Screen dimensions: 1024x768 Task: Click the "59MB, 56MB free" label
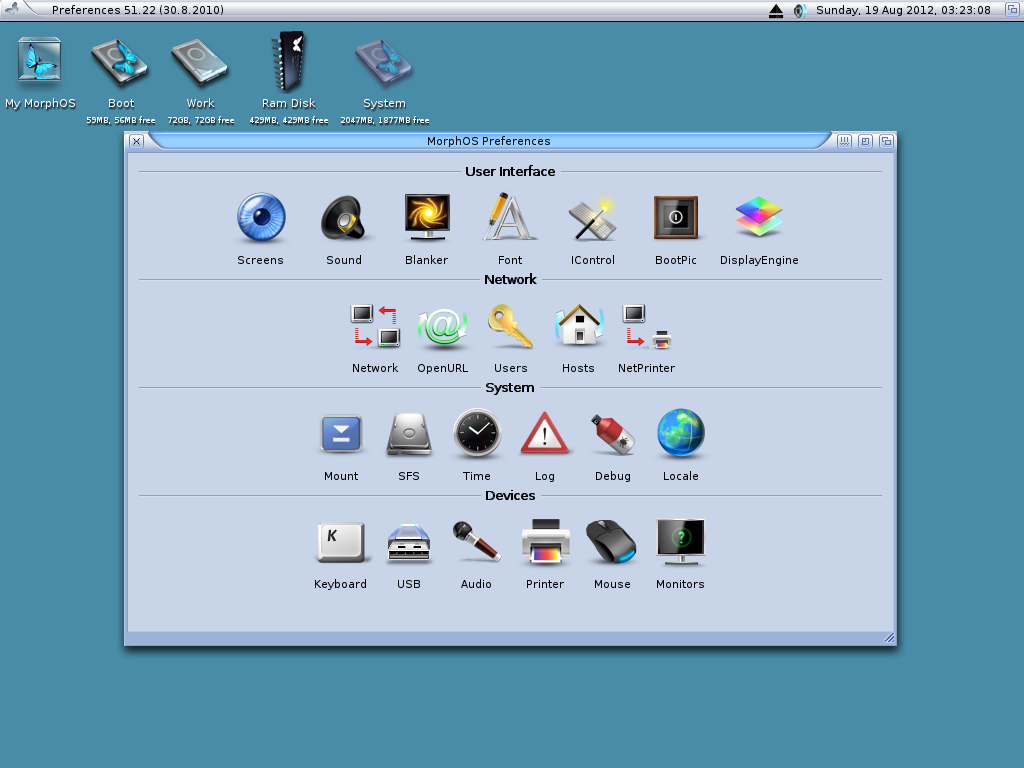121,120
